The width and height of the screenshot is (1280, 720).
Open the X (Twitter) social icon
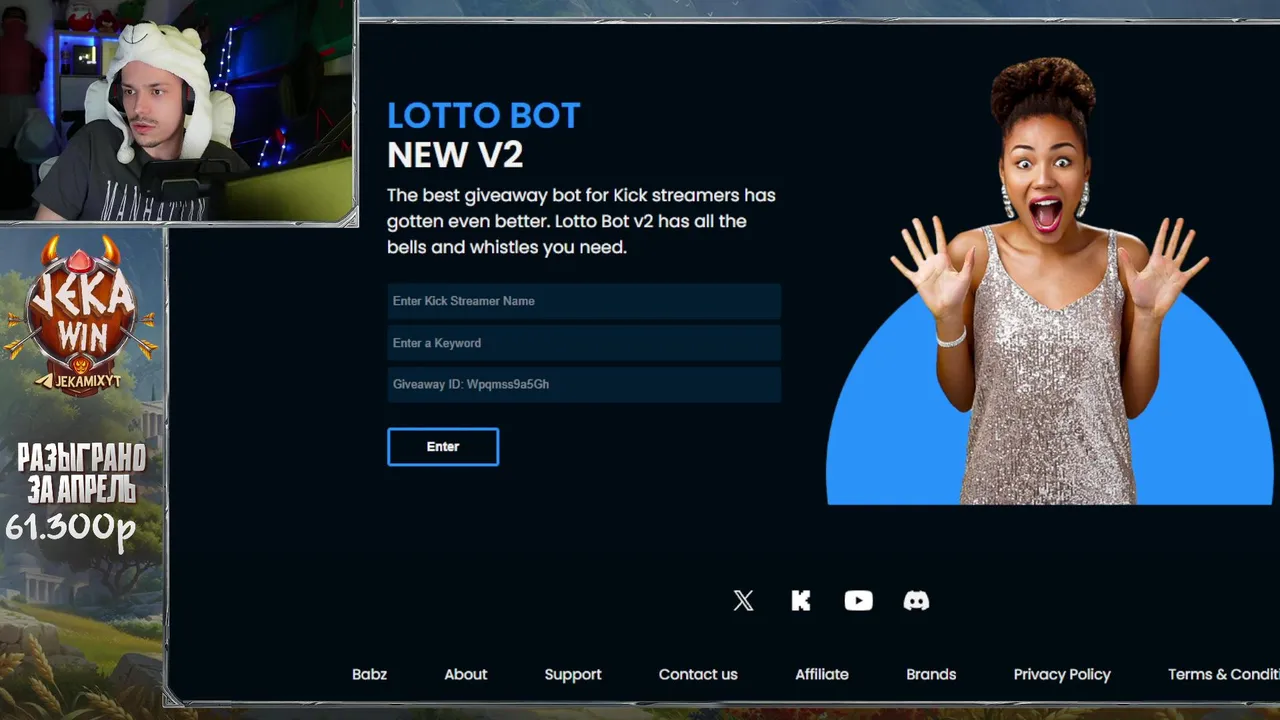point(743,600)
